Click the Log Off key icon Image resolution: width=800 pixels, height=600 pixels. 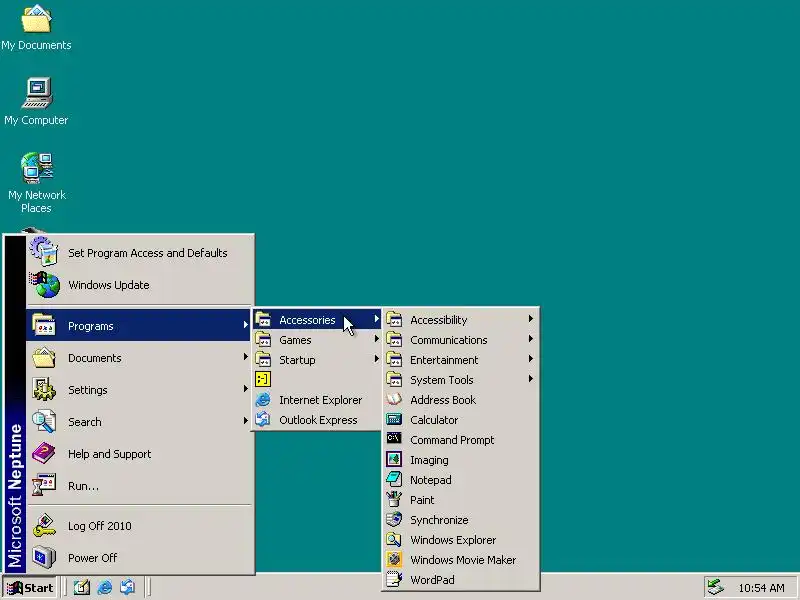pos(44,526)
